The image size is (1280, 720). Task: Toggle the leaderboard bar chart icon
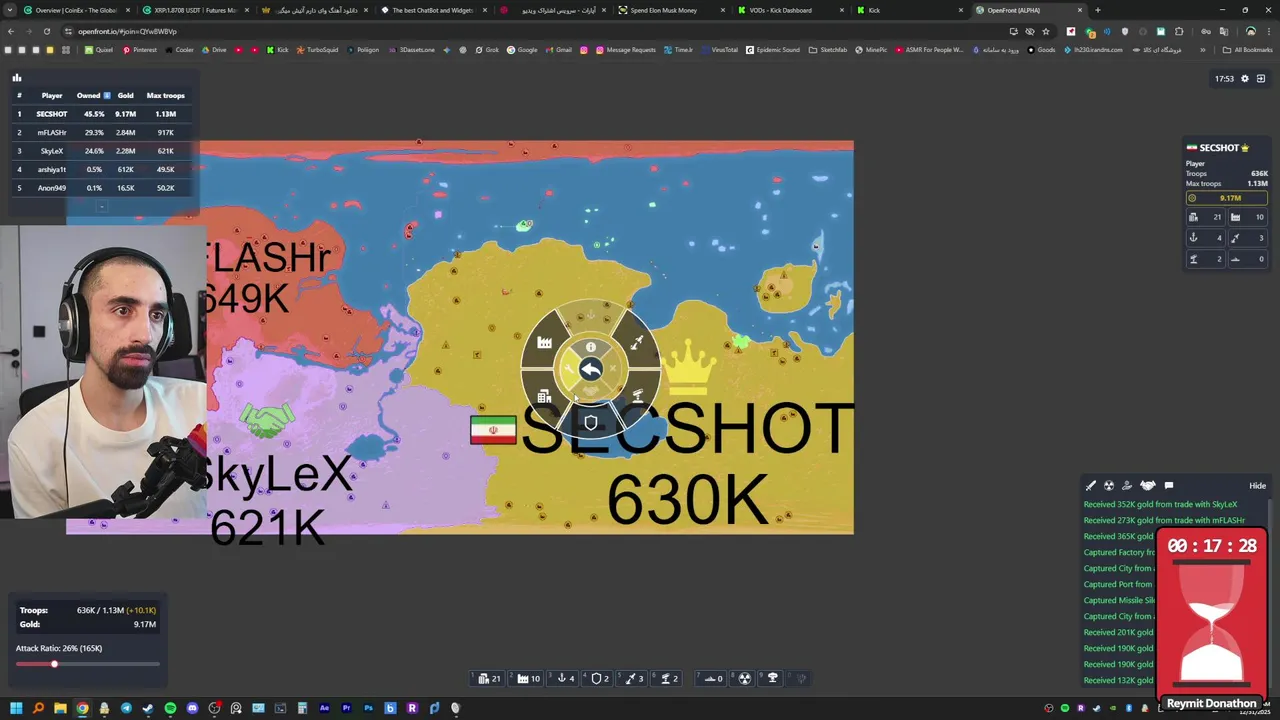coord(16,77)
